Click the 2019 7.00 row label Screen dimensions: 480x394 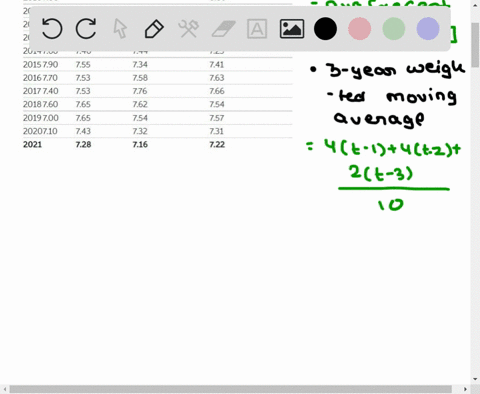tap(40, 118)
